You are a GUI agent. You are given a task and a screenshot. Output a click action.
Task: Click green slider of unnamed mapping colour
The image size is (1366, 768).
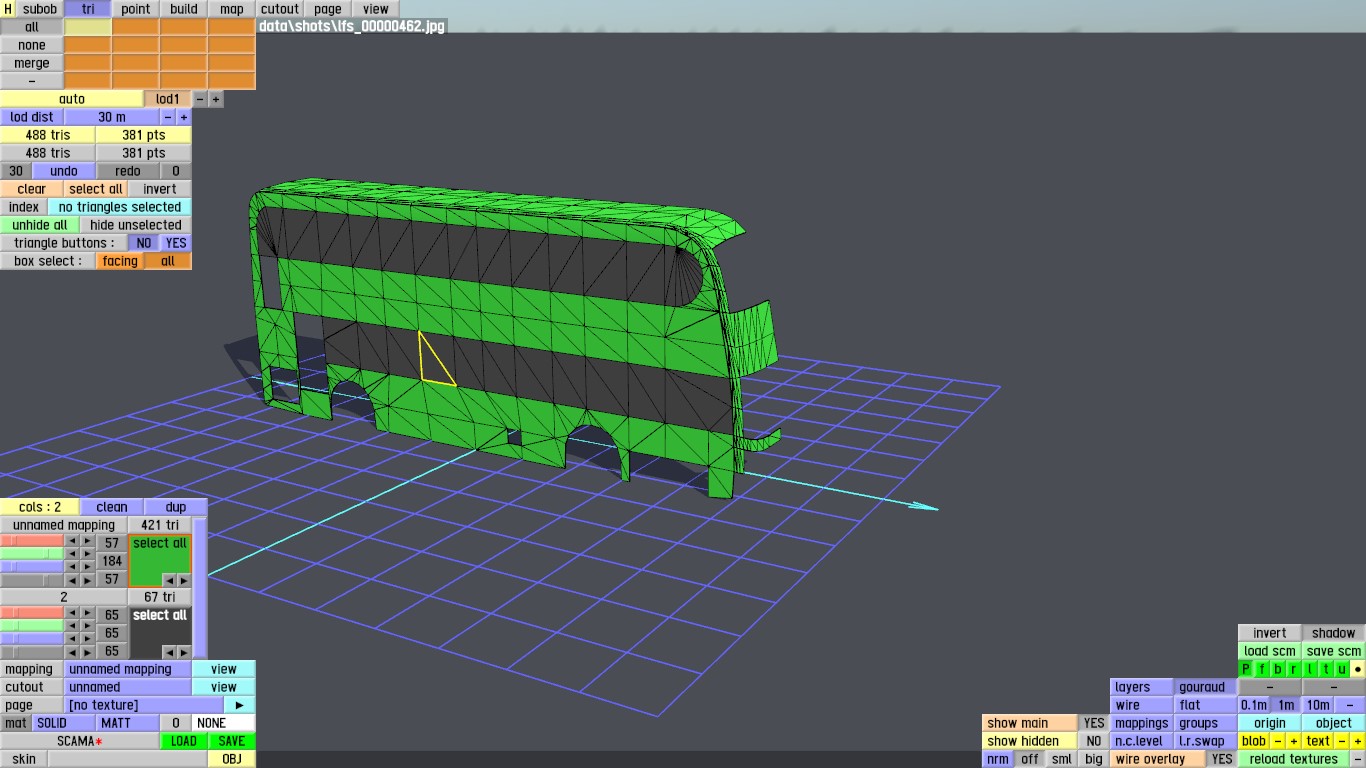(32, 553)
